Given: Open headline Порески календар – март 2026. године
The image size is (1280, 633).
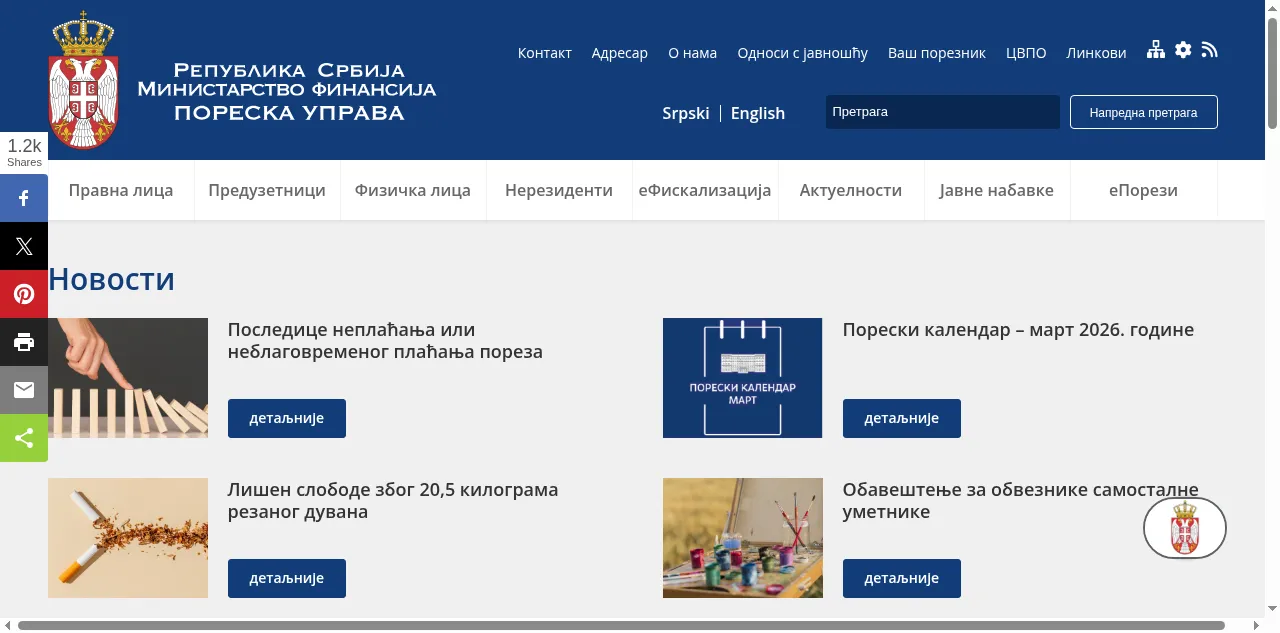Looking at the screenshot, I should pos(1018,330).
